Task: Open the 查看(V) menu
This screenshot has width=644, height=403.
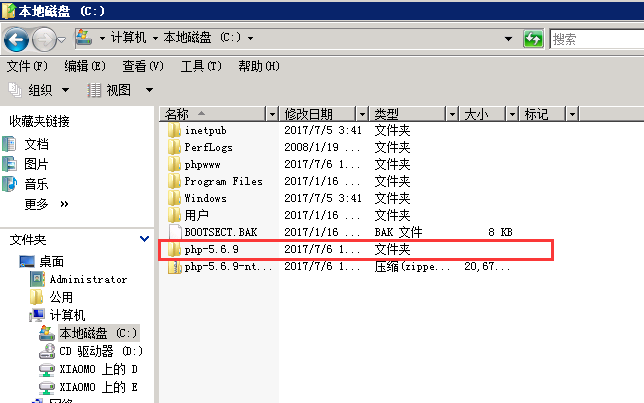Action: 143,66
